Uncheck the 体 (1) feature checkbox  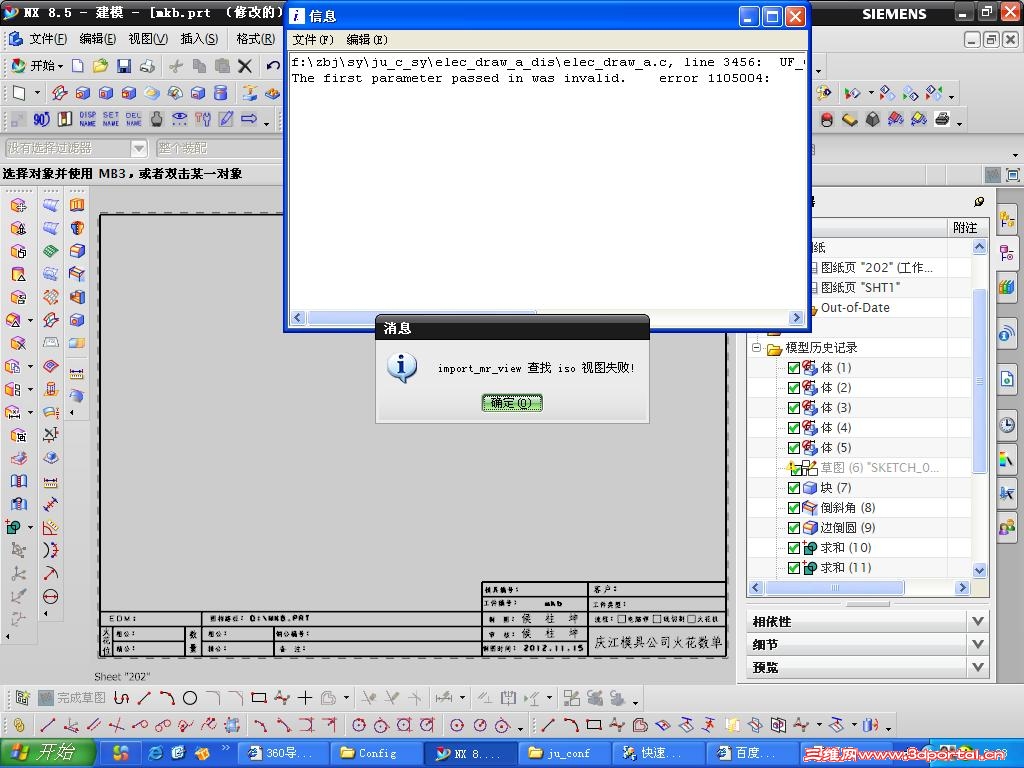[x=794, y=368]
